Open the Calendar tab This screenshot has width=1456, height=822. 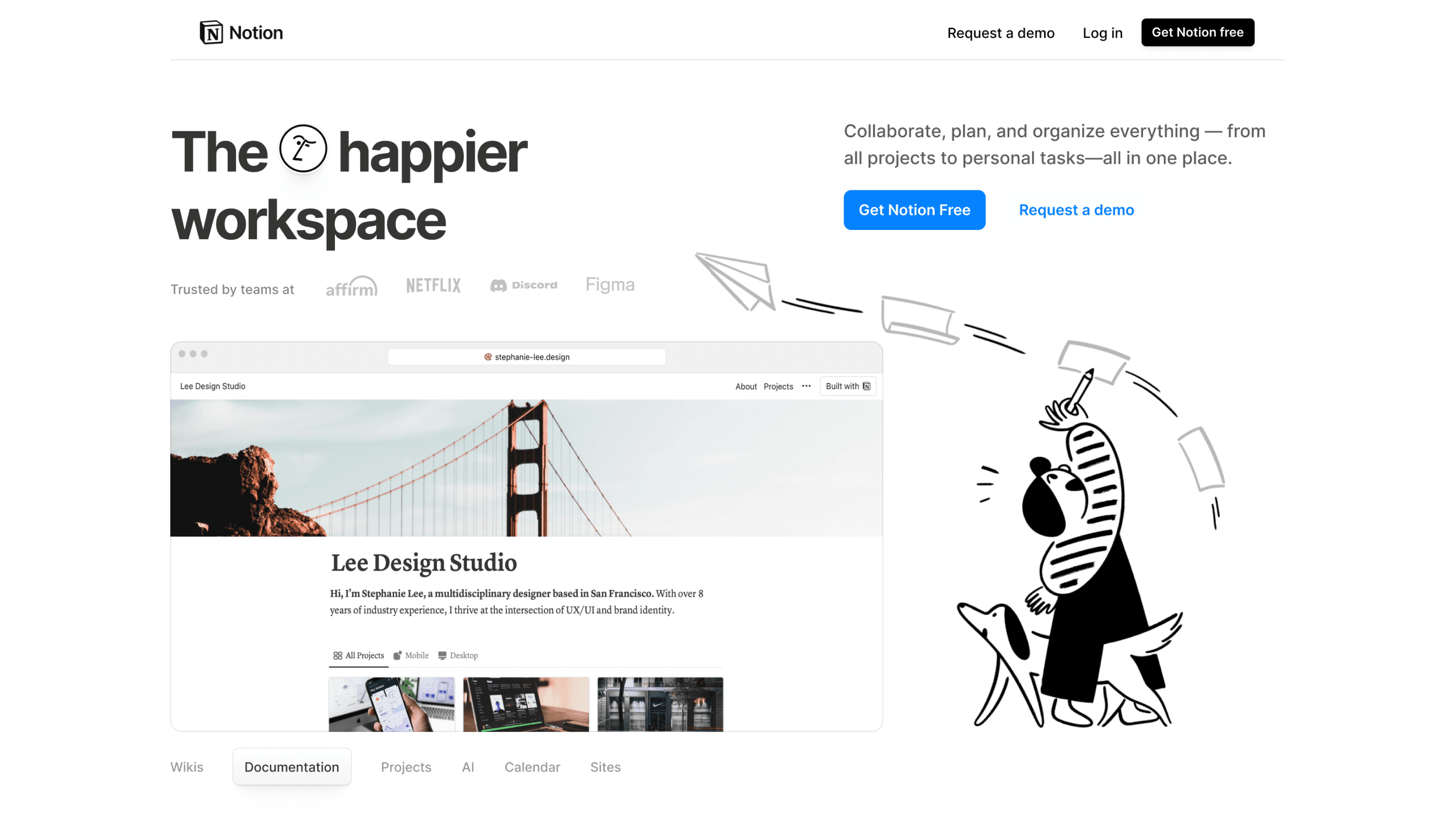[532, 767]
